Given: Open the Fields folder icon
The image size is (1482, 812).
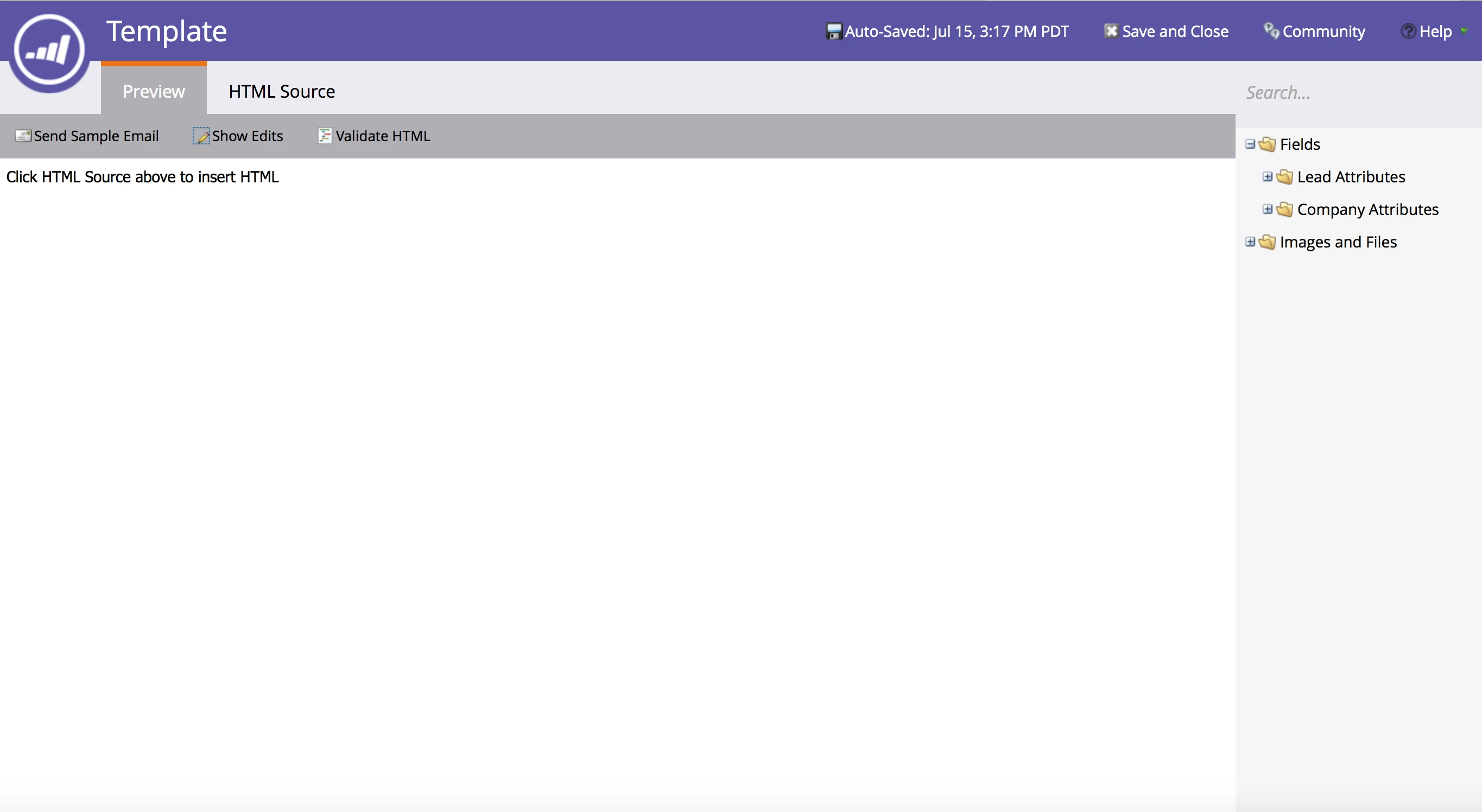Looking at the screenshot, I should [x=1268, y=144].
